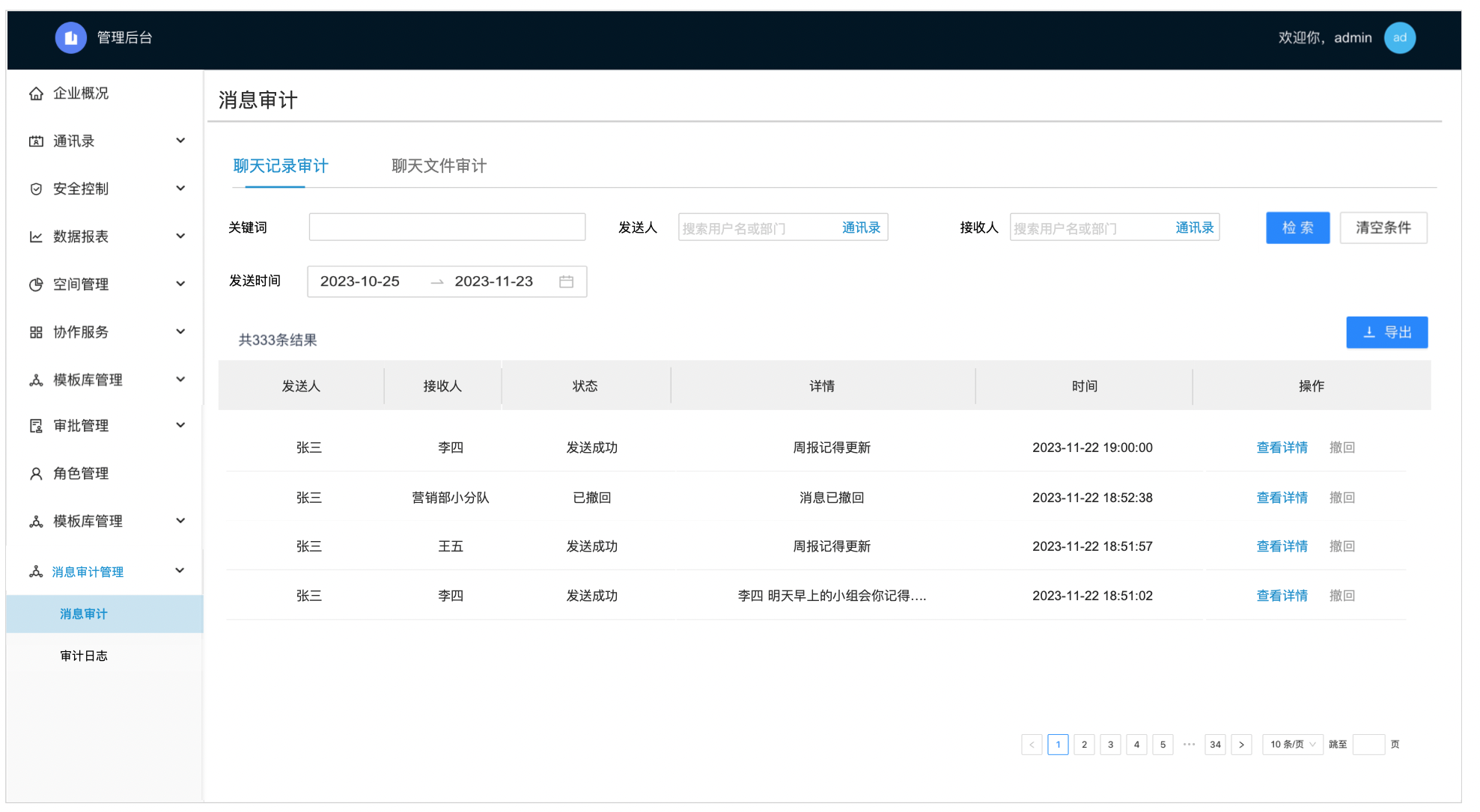Image resolution: width=1480 pixels, height=812 pixels.
Task: View details for 王五 row
Action: [x=1282, y=546]
